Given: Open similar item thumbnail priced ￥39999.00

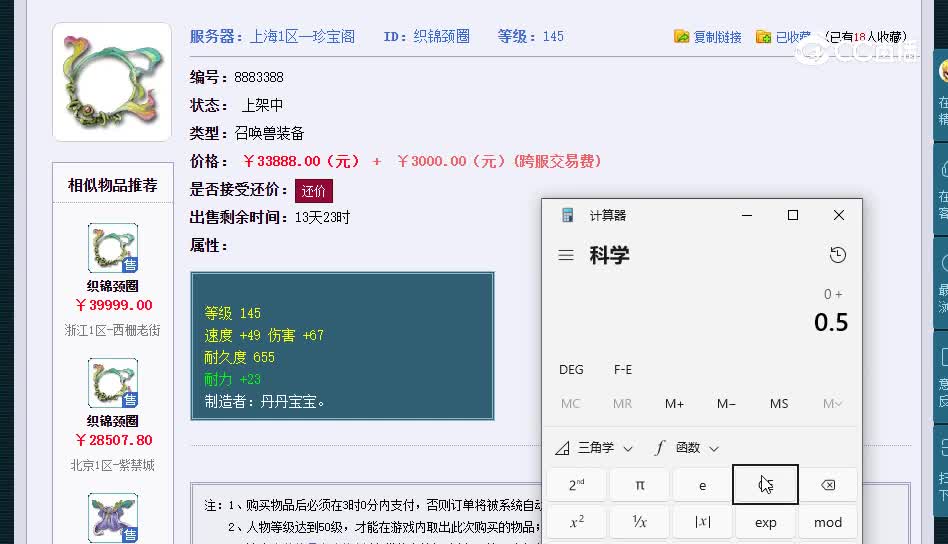Looking at the screenshot, I should point(113,248).
